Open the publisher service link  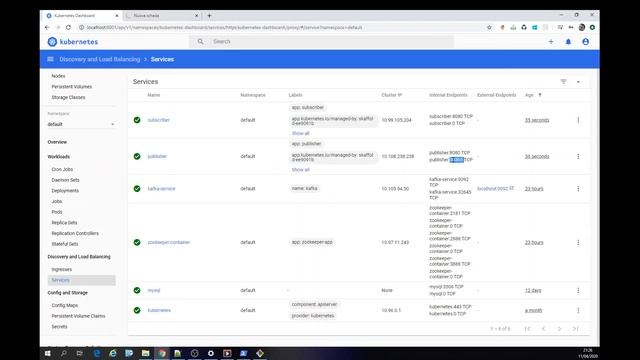[157, 156]
